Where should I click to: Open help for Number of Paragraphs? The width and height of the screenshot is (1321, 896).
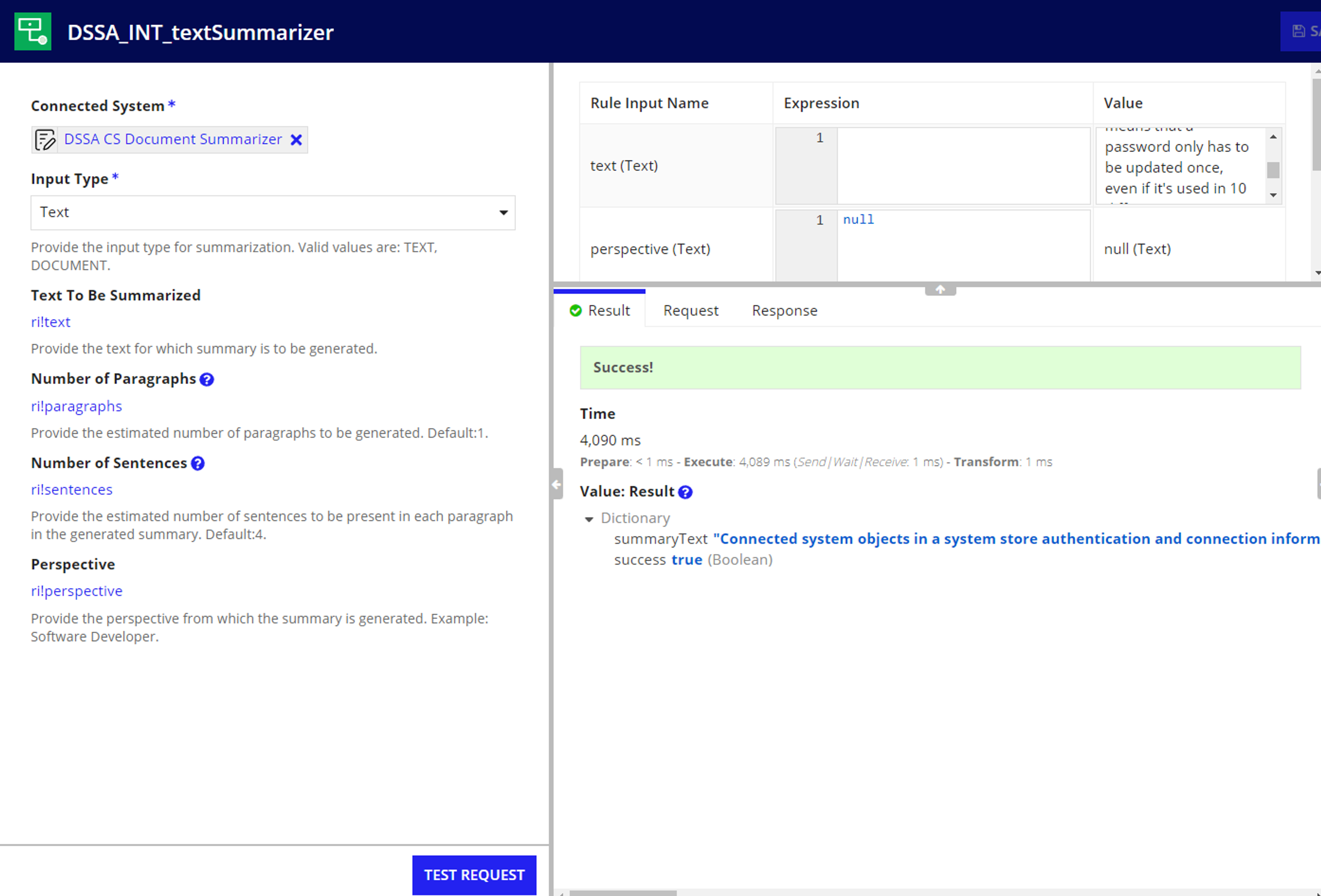point(207,380)
